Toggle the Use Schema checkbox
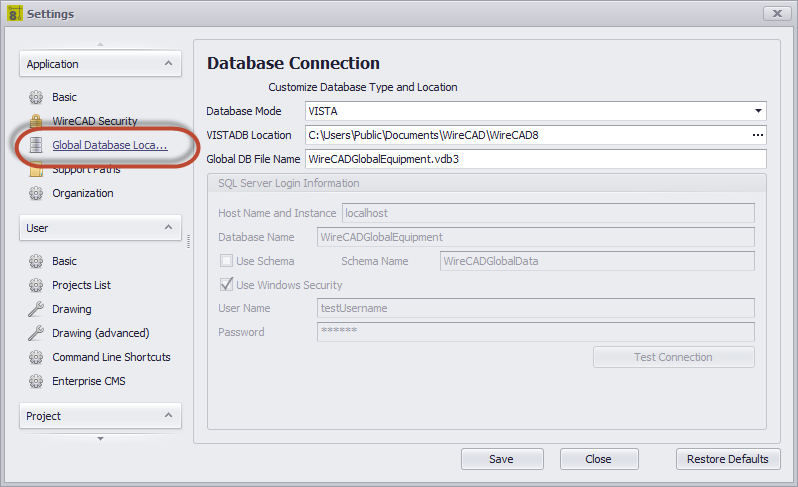This screenshot has width=798, height=487. point(226,261)
